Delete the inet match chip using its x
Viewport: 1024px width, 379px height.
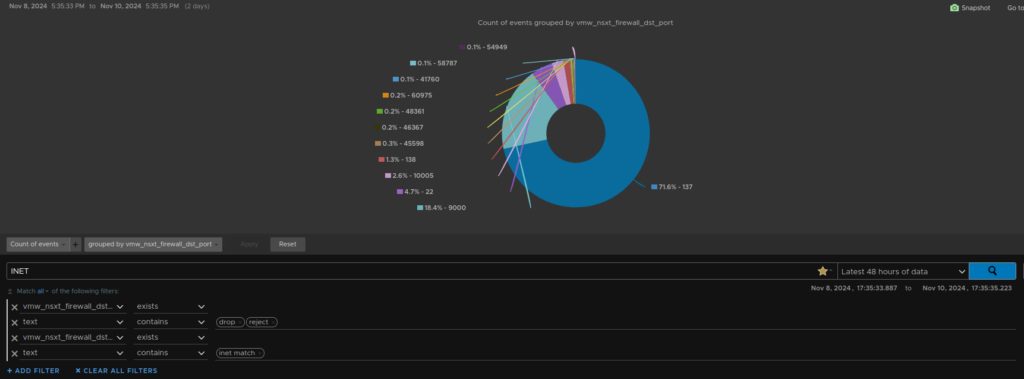pyautogui.click(x=260, y=353)
